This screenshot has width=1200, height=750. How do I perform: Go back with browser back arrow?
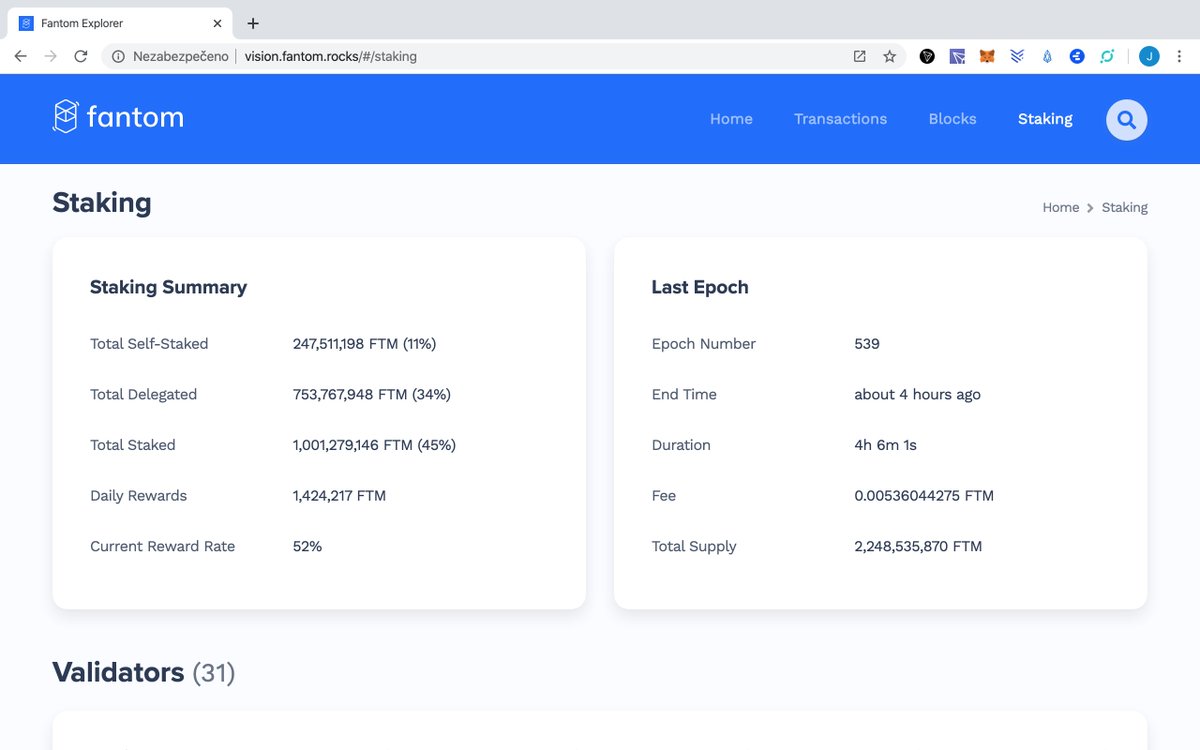click(20, 56)
